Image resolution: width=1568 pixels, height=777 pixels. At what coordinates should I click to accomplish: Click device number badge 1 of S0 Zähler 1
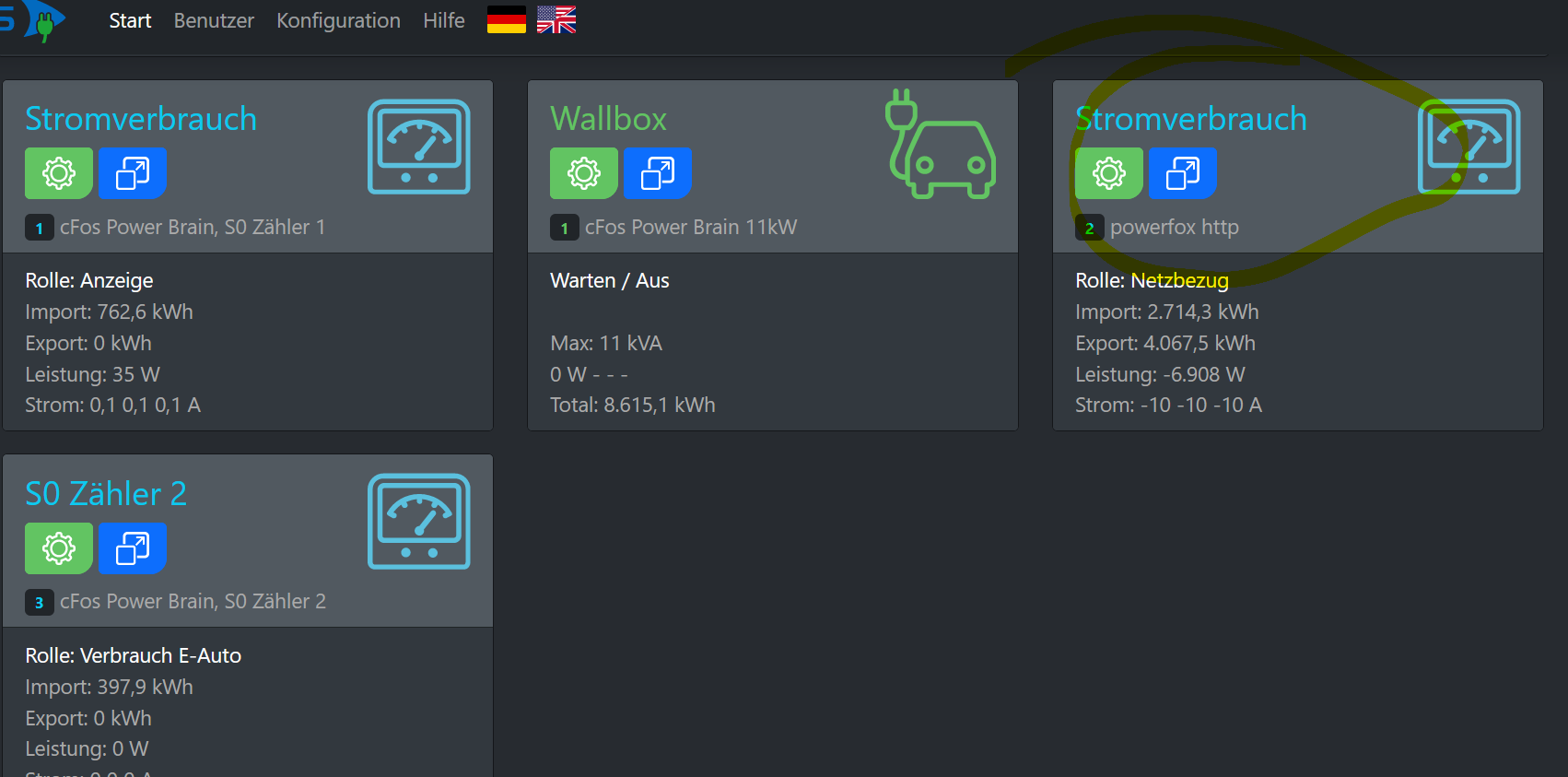39,228
